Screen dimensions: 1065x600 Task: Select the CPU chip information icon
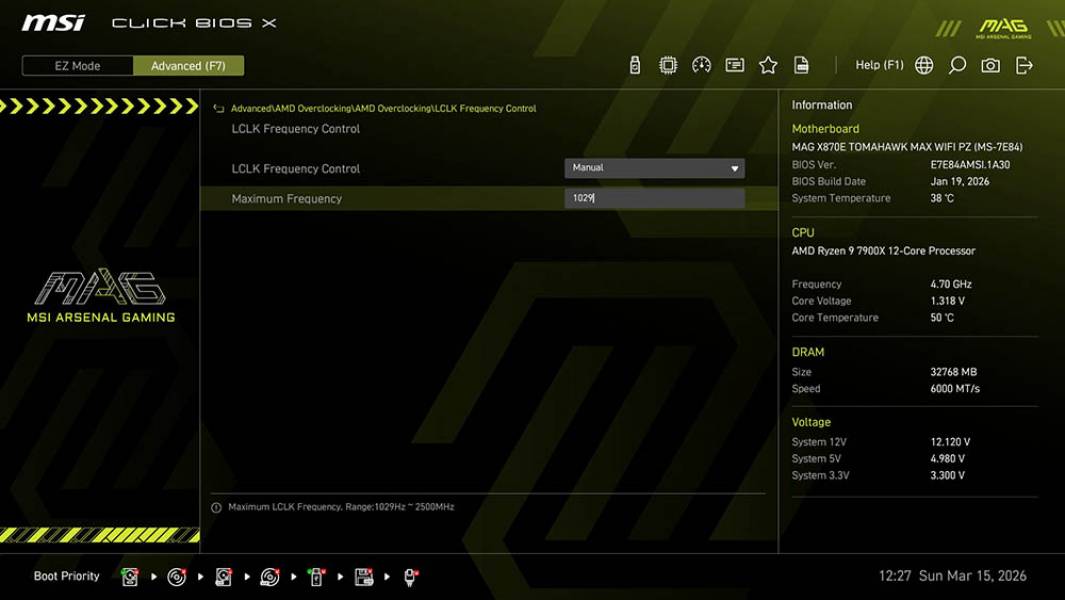667,64
